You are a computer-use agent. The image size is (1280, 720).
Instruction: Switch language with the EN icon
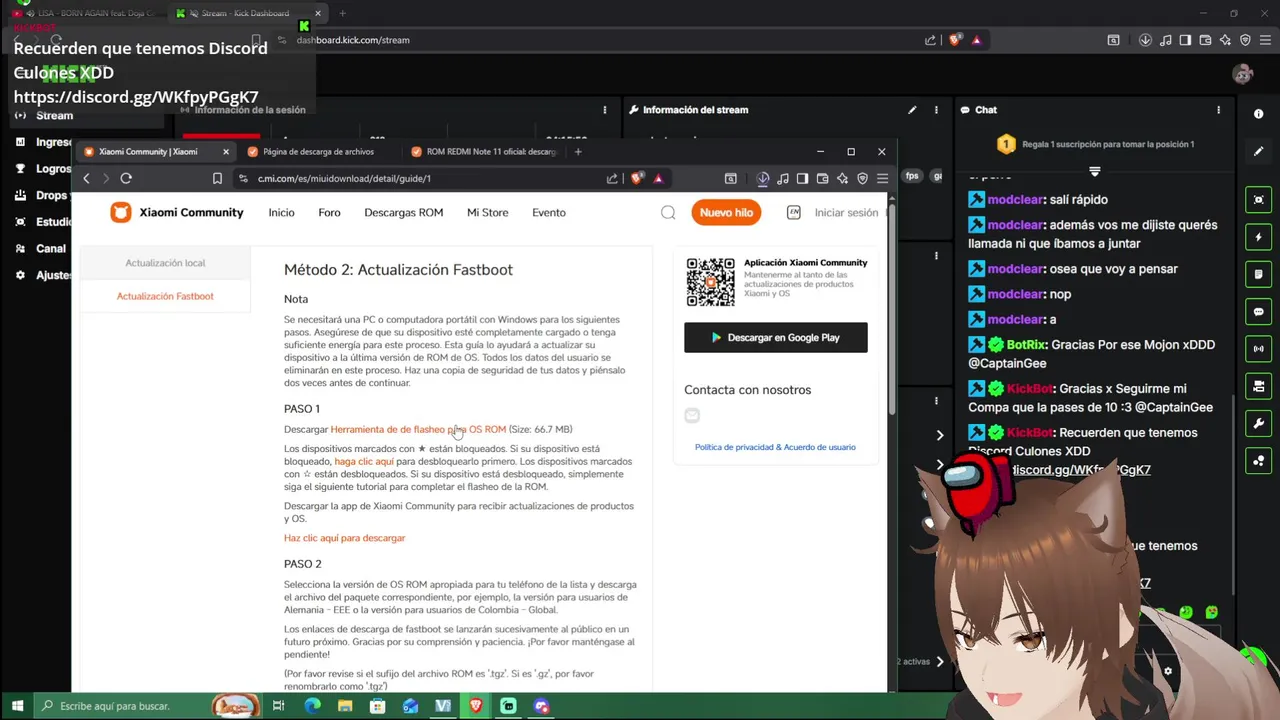click(793, 212)
